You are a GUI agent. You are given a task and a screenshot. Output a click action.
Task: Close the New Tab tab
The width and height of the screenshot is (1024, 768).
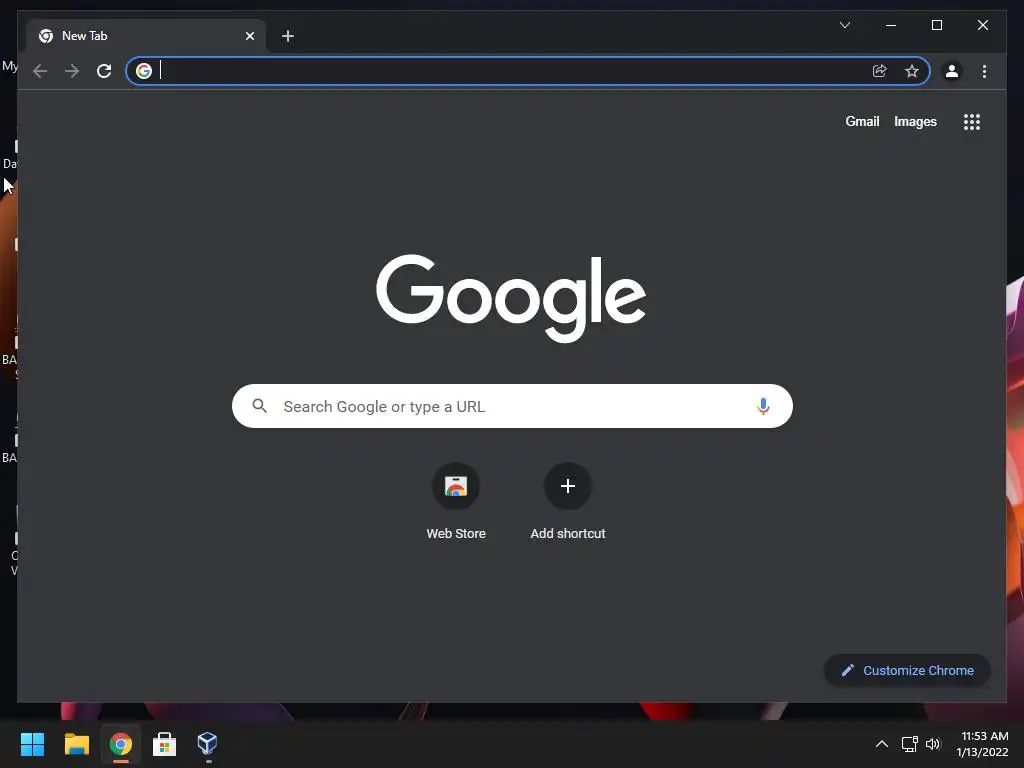coord(249,36)
